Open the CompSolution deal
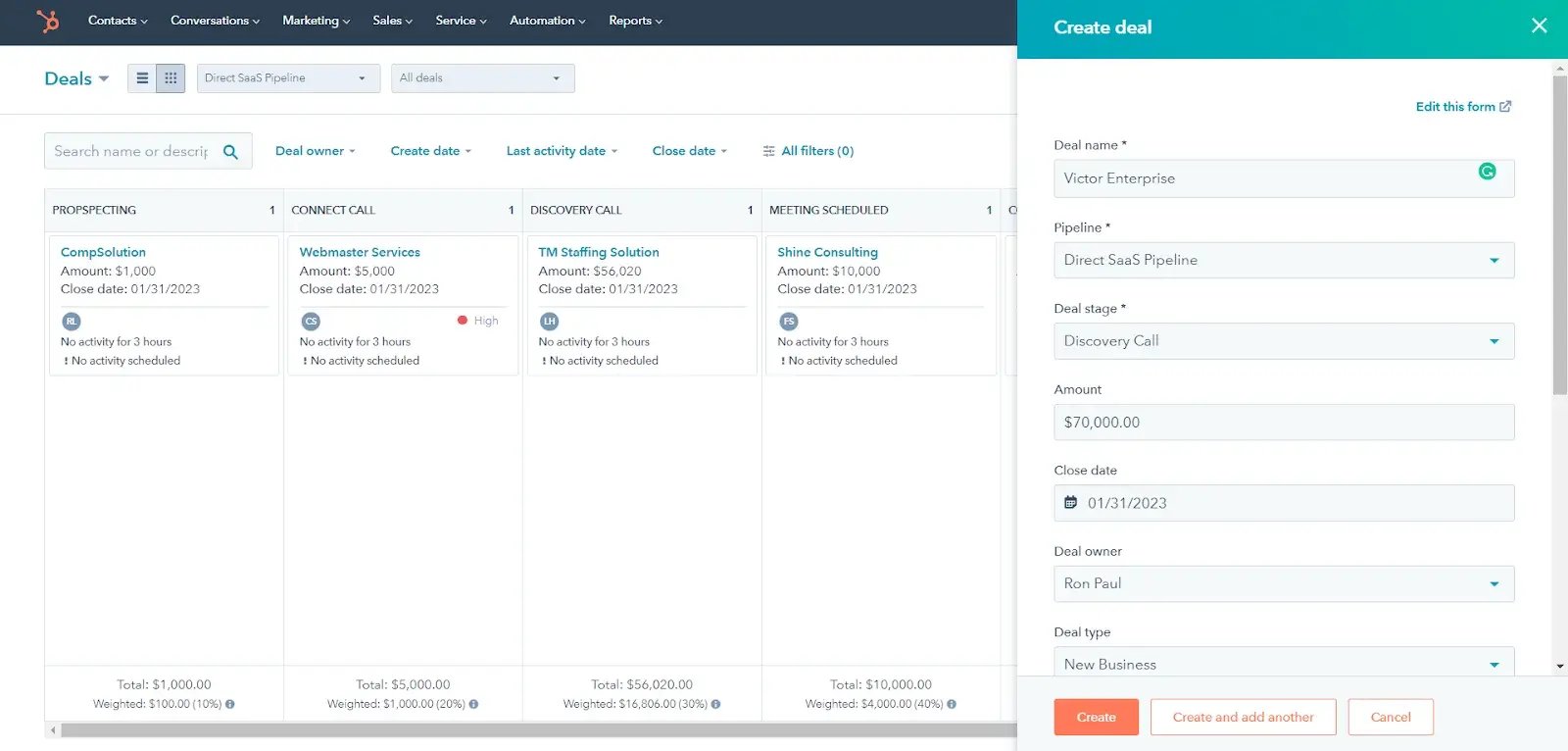This screenshot has height=751, width=1568. pos(103,252)
